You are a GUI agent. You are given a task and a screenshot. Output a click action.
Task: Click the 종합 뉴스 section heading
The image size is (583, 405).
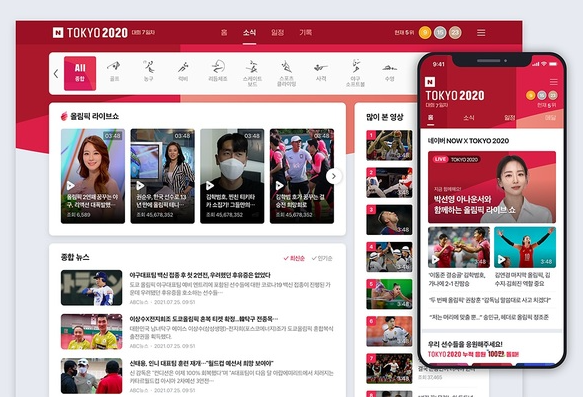[75, 257]
